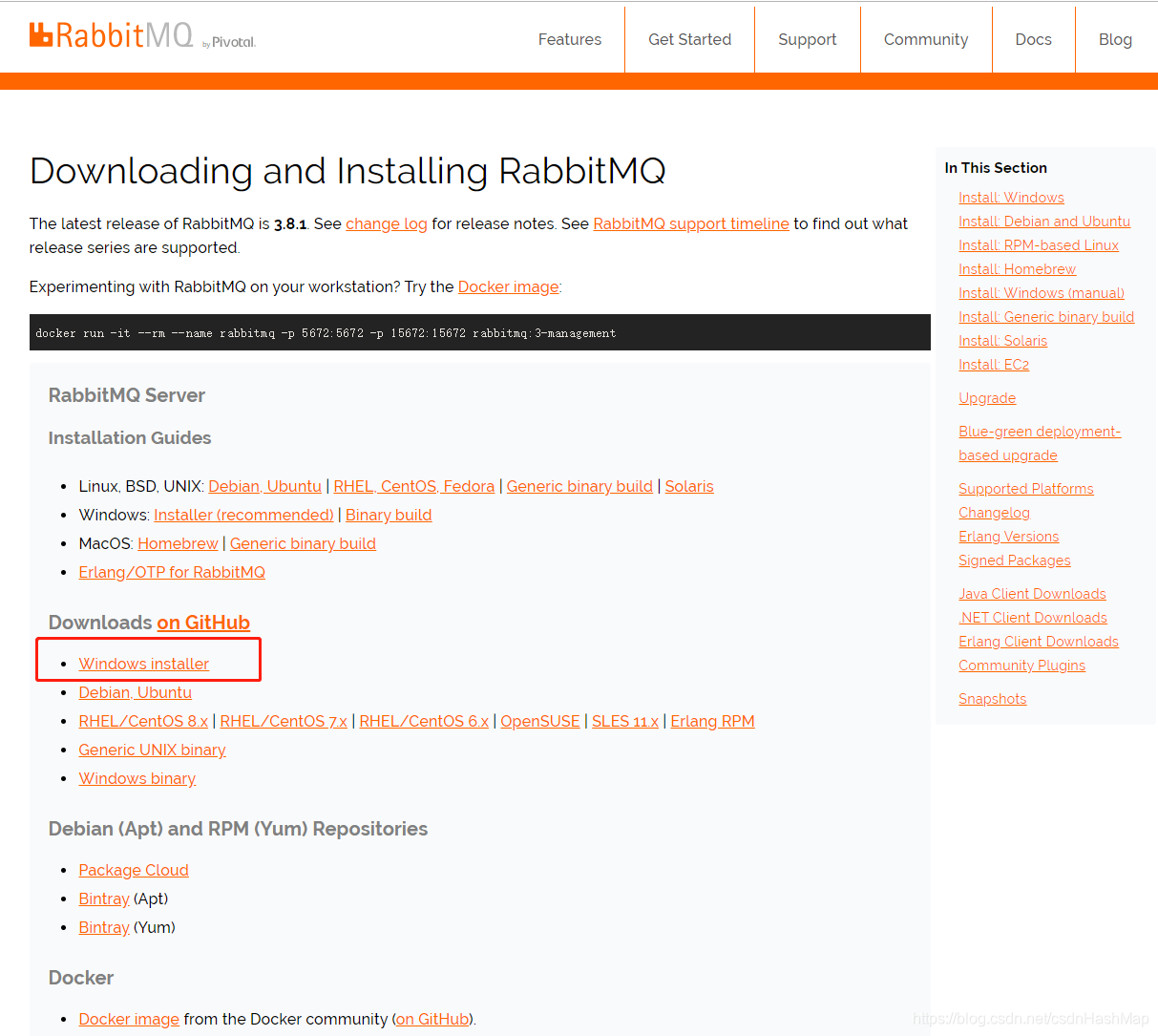Screen dimensions: 1158x1036
Task: Open the Bintray (Yum) link
Action: (104, 927)
